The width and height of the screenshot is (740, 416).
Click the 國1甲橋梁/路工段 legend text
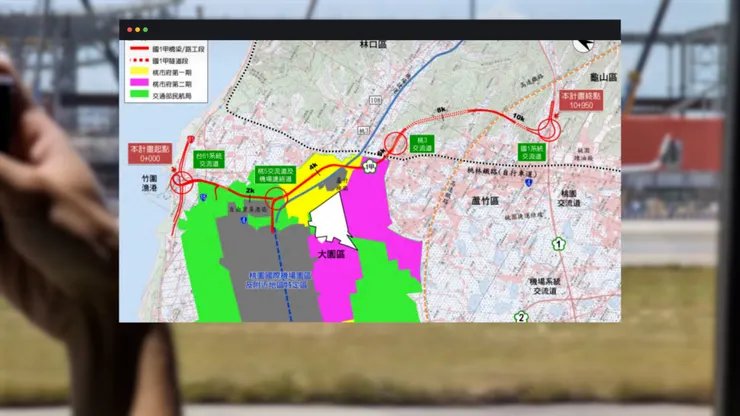(178, 49)
